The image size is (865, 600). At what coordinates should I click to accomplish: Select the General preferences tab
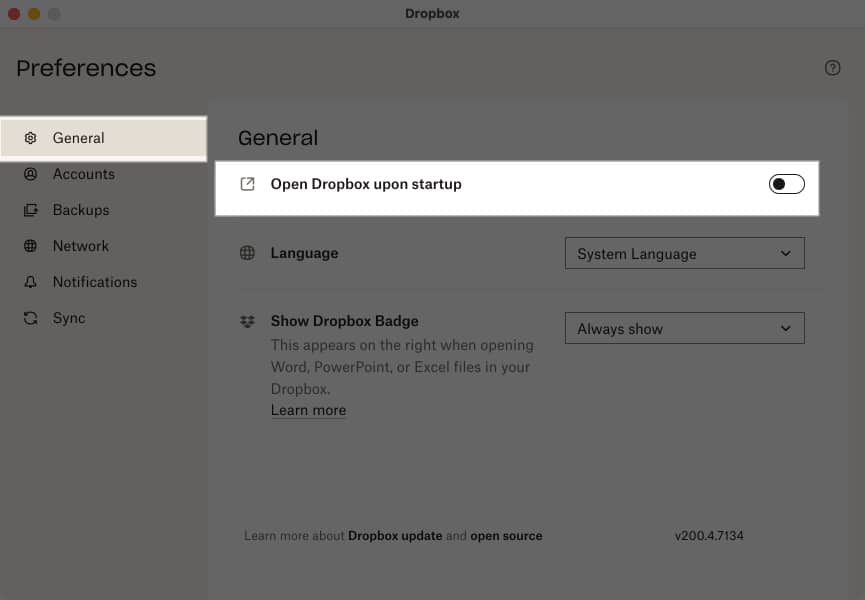coord(104,138)
